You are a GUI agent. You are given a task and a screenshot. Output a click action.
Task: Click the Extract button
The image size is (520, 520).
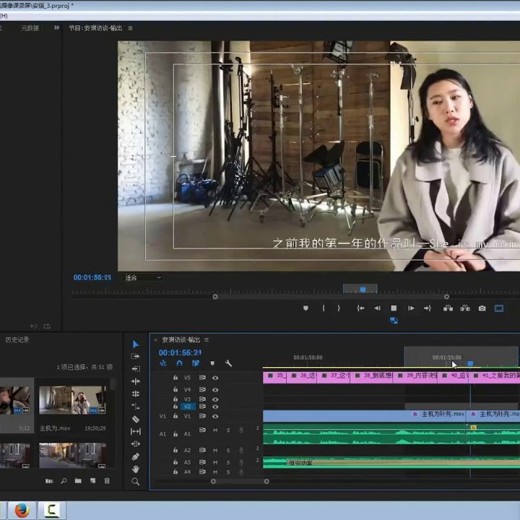point(465,308)
